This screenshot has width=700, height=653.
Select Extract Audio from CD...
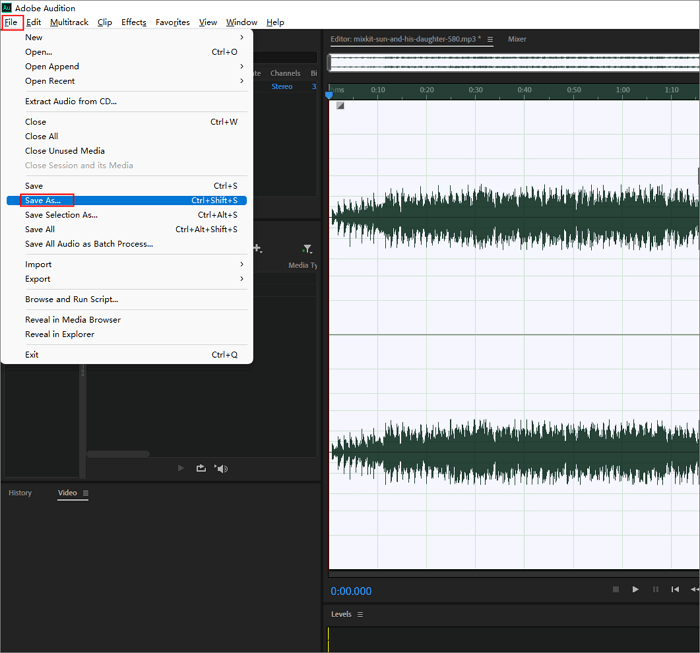click(x=127, y=101)
